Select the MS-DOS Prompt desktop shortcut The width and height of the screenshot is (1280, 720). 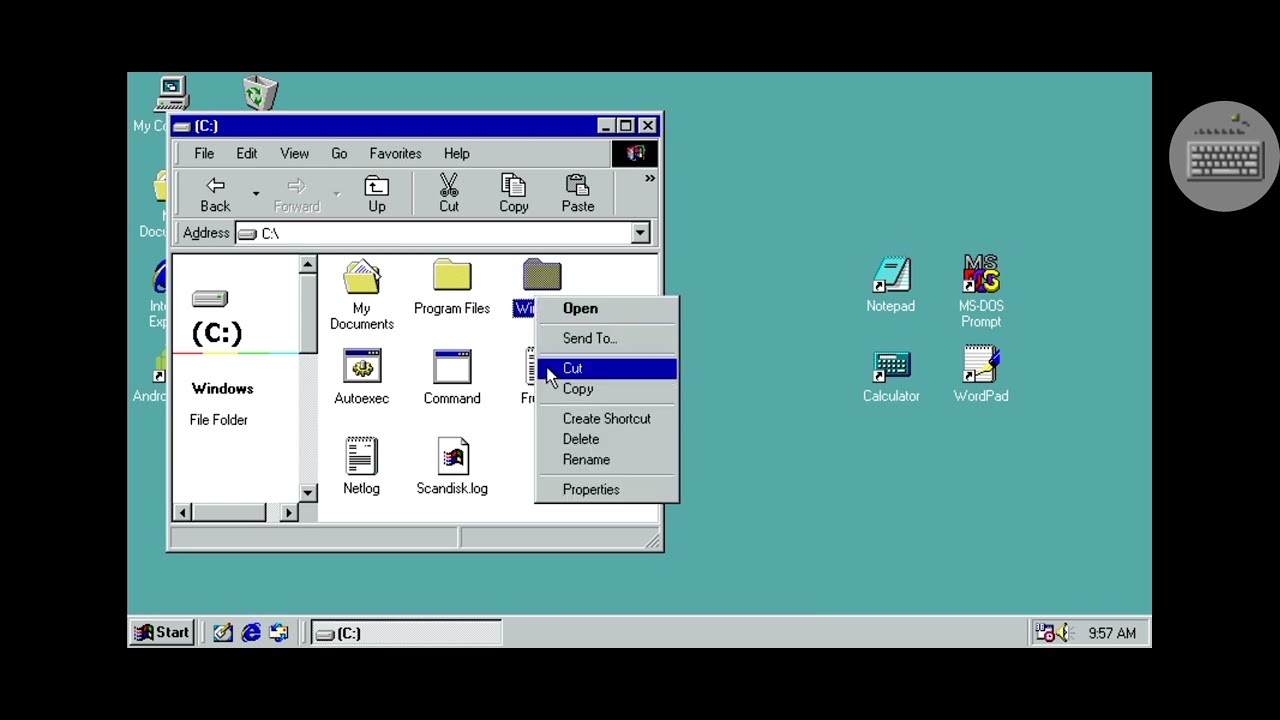(981, 275)
